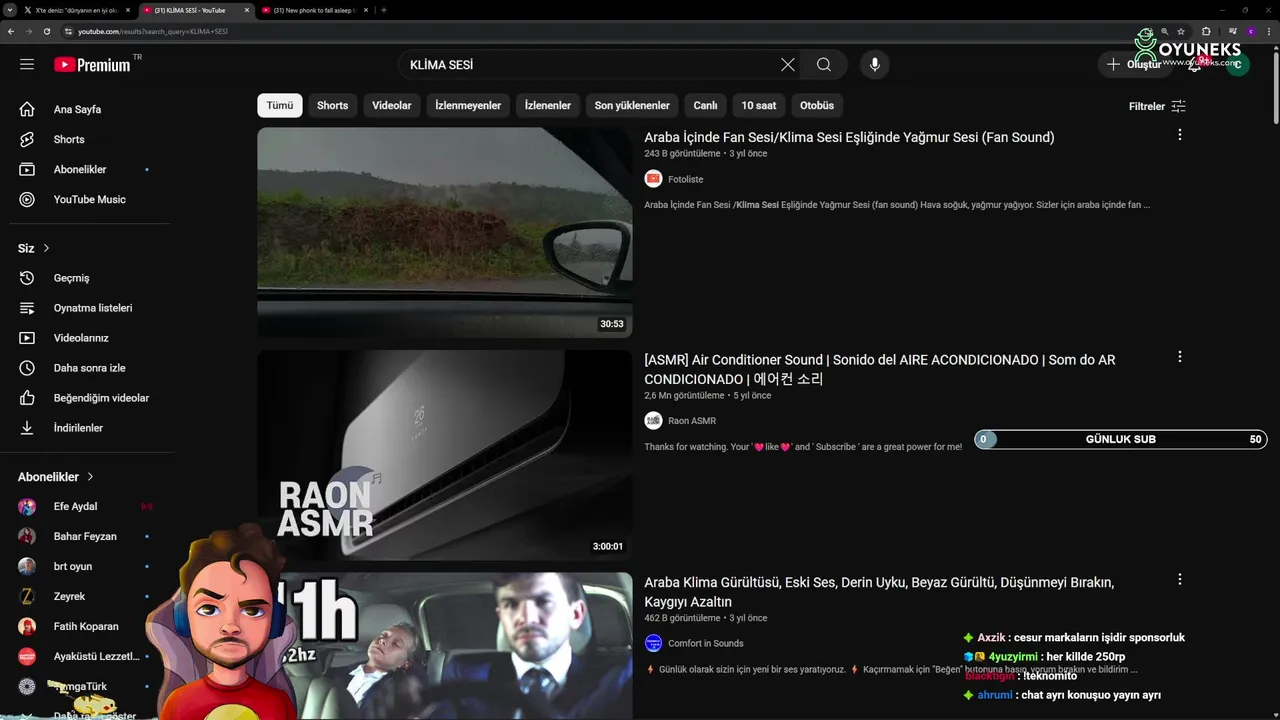Viewport: 1280px width, 720px height.
Task: Select the Canlı filter chip
Action: pyautogui.click(x=706, y=105)
